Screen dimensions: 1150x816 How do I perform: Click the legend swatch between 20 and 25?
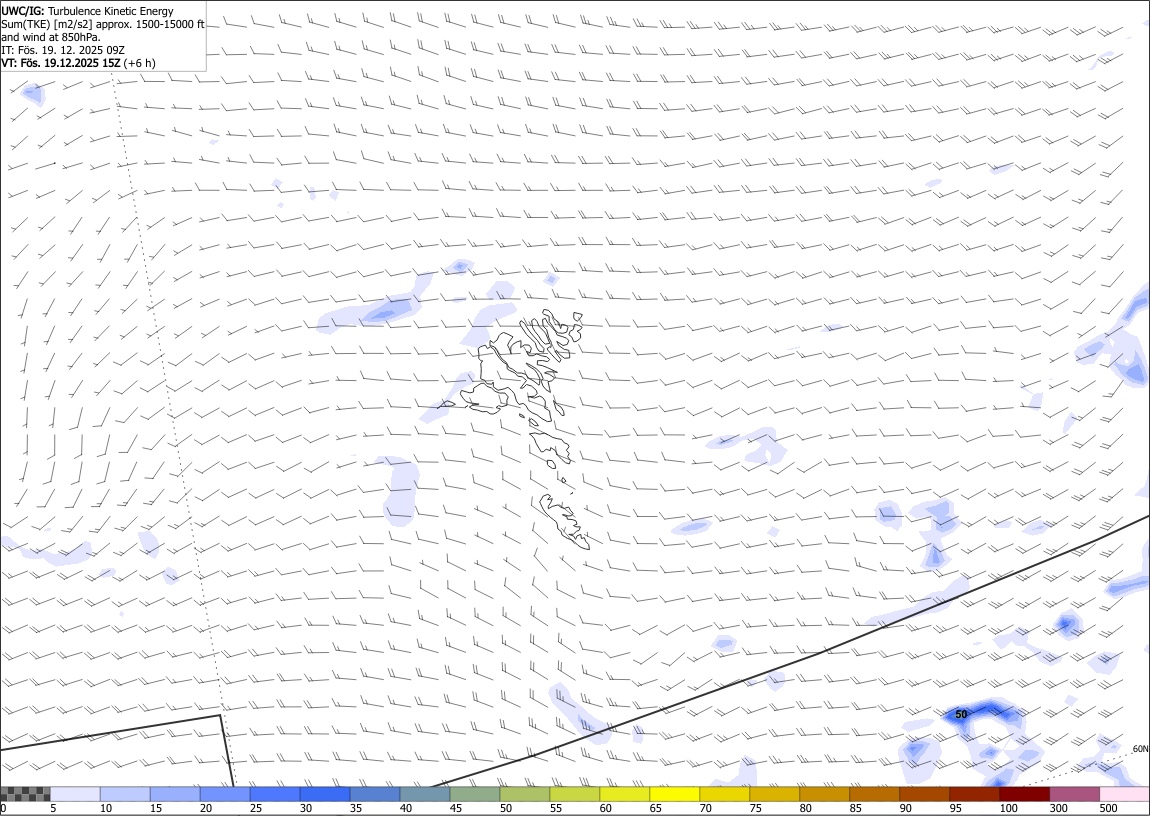pyautogui.click(x=225, y=794)
